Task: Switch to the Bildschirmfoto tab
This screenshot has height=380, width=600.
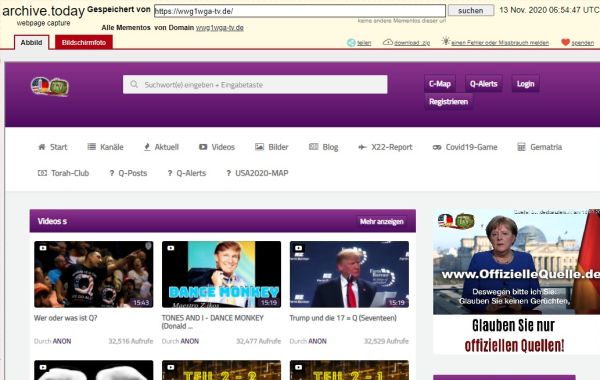Action: (84, 42)
